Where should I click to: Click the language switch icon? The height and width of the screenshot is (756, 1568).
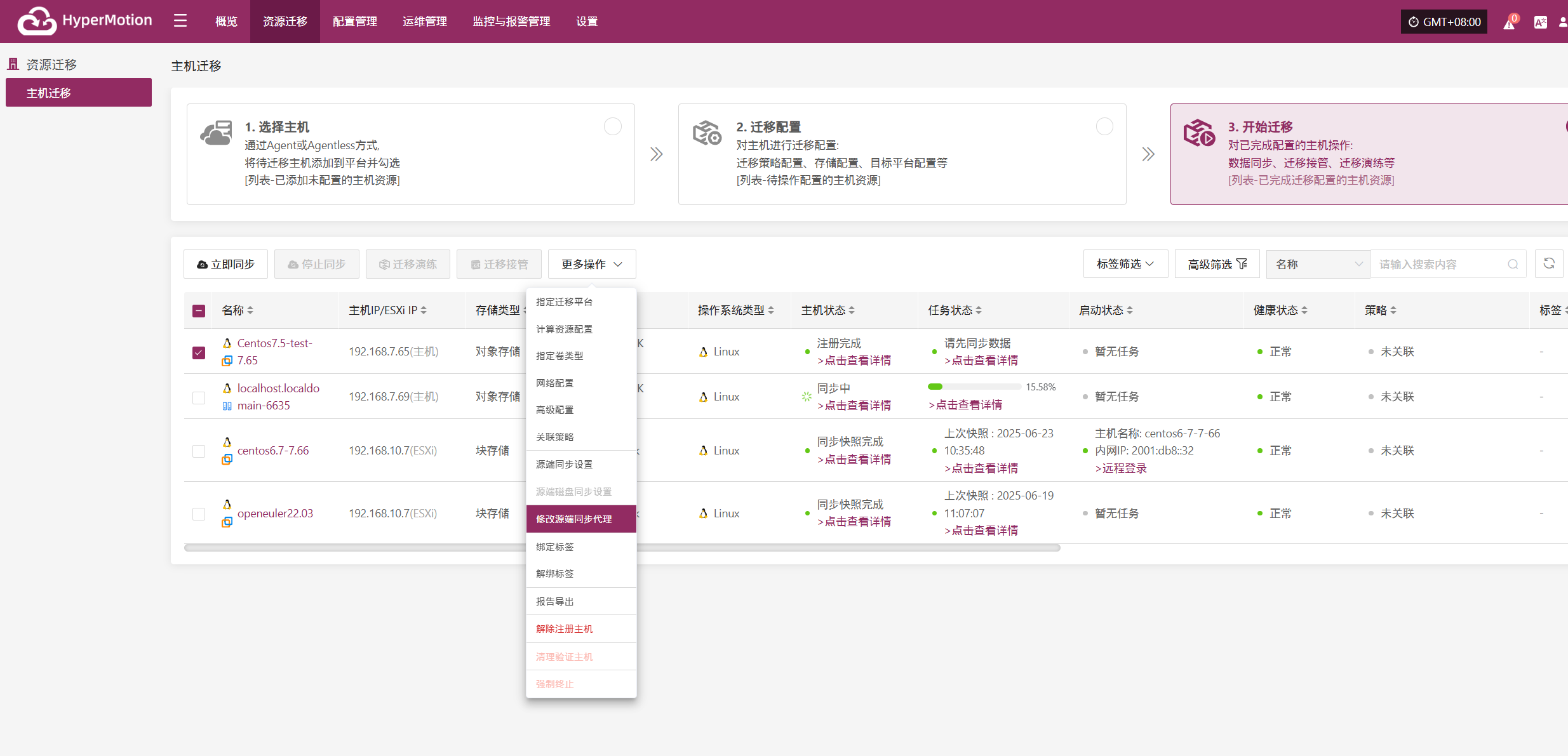1540,22
